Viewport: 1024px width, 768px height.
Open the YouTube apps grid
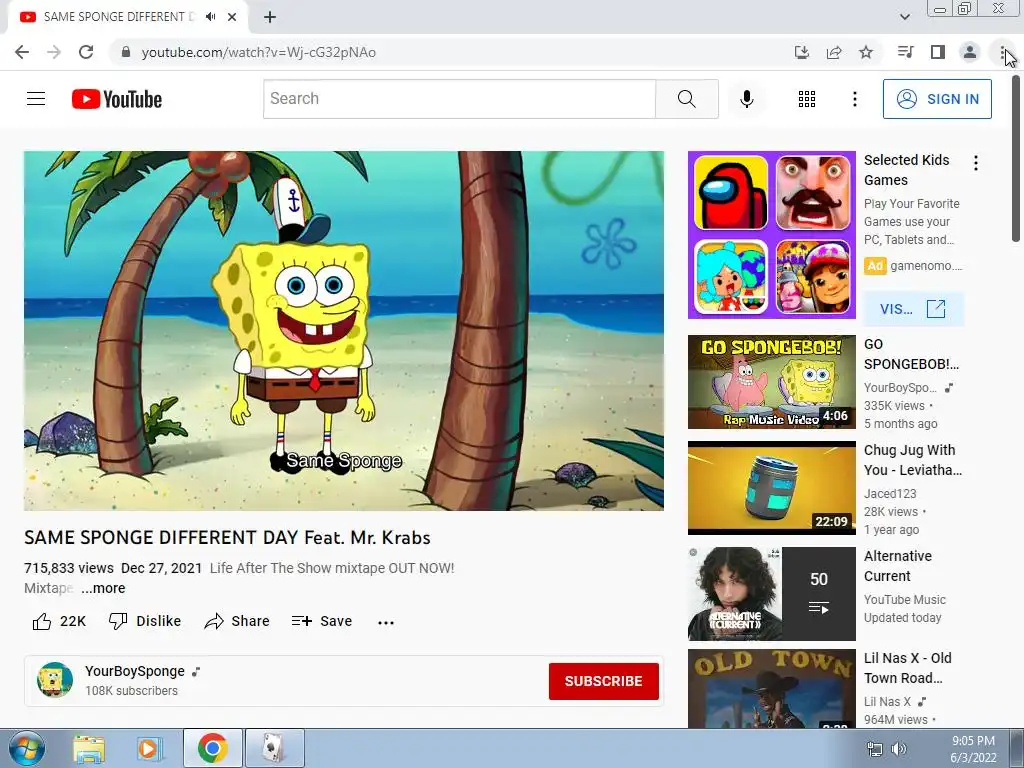point(807,99)
